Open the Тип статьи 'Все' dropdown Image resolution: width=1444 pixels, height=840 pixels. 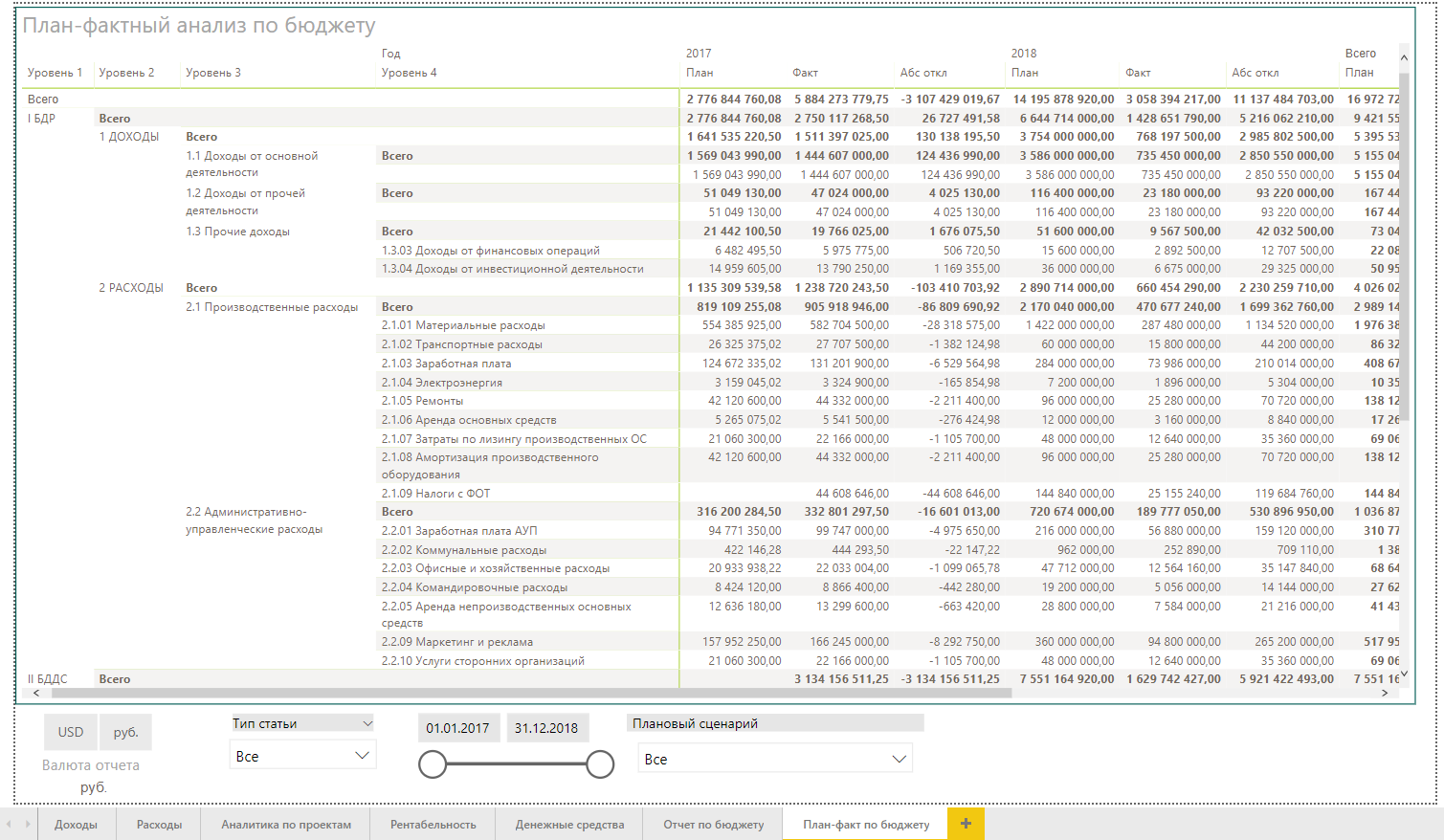(x=302, y=756)
